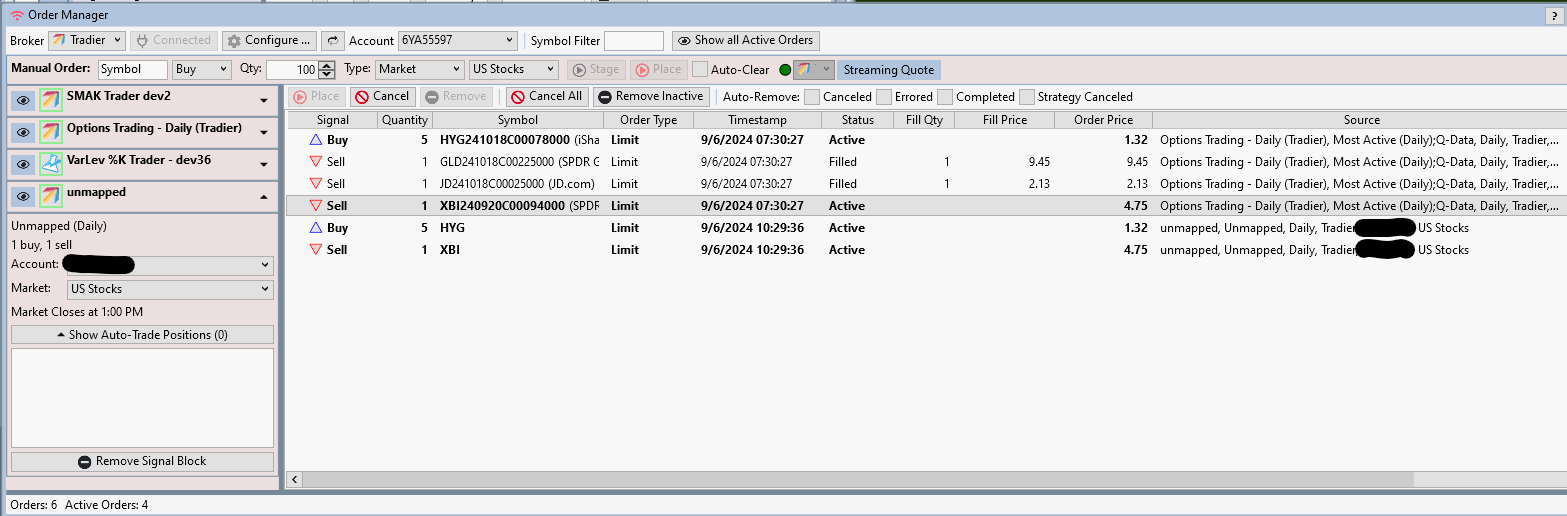The width and height of the screenshot is (1567, 516).
Task: Enable the Auto-Clear checkbox
Action: point(700,70)
